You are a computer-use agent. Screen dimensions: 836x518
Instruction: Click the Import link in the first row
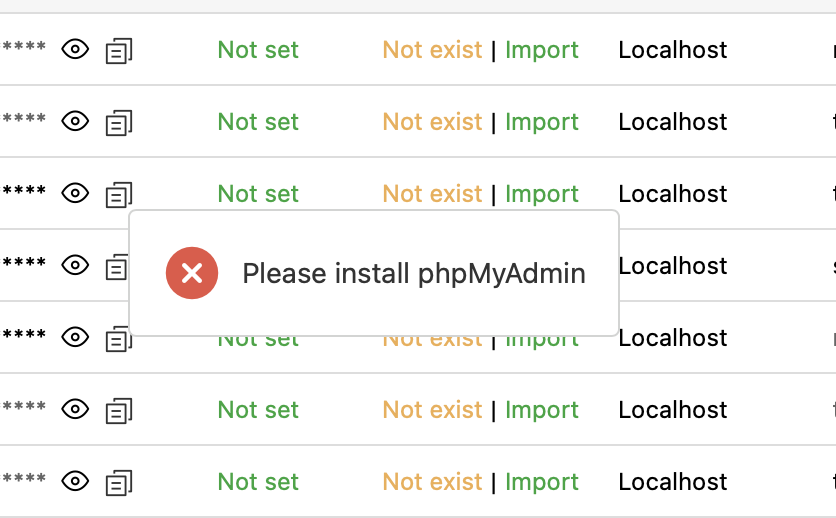[542, 50]
